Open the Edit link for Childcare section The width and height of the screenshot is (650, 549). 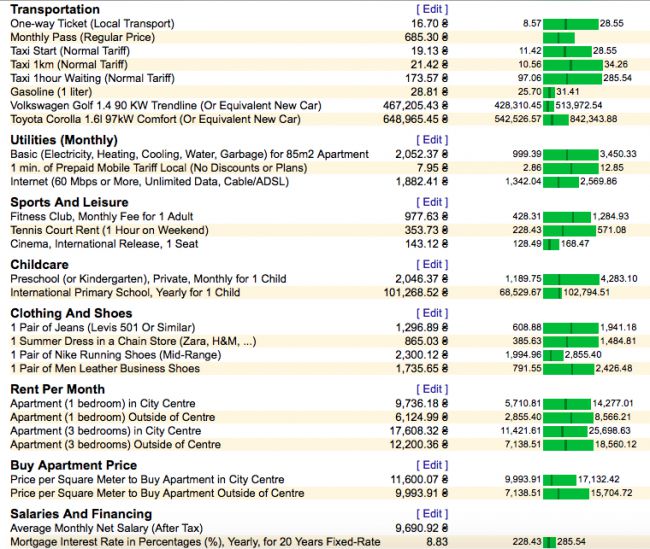(432, 265)
